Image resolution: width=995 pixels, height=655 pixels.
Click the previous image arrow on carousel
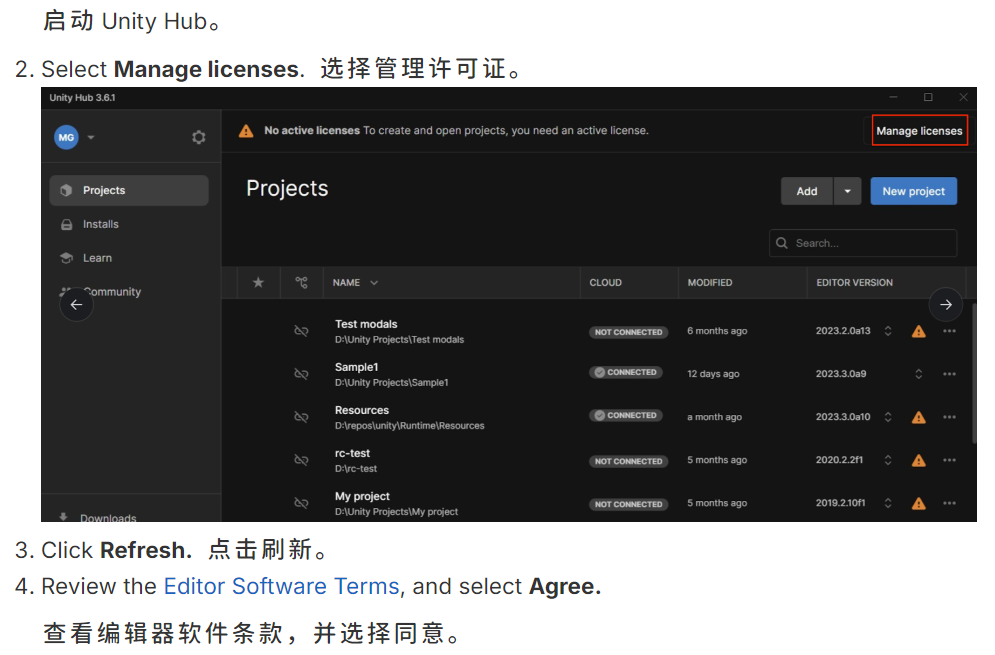pyautogui.click(x=76, y=305)
